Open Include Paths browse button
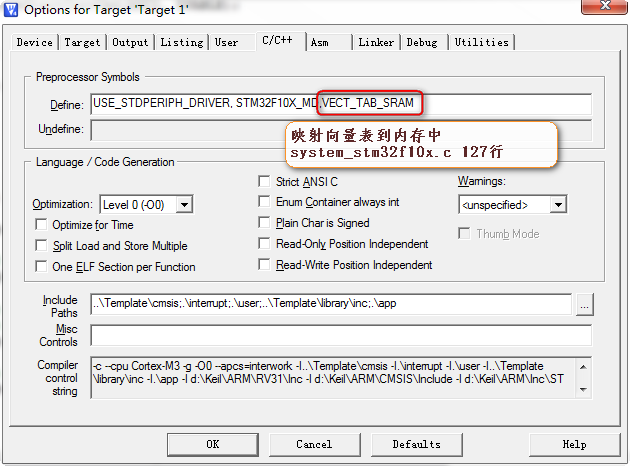Image resolution: width=630 pixels, height=466 pixels. pyautogui.click(x=585, y=305)
